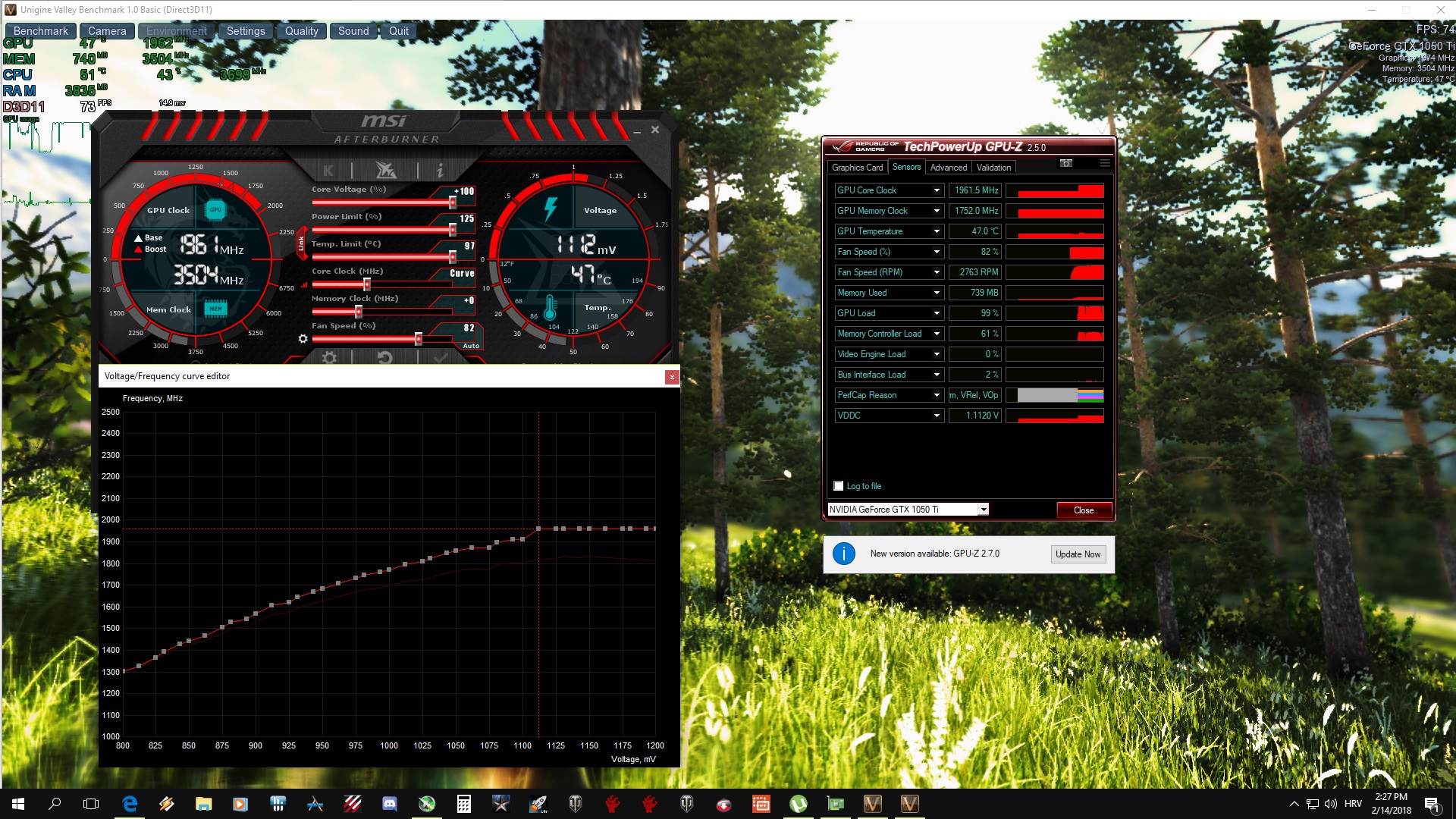The width and height of the screenshot is (1456, 819).
Task: Open Discord from the taskbar
Action: (390, 804)
